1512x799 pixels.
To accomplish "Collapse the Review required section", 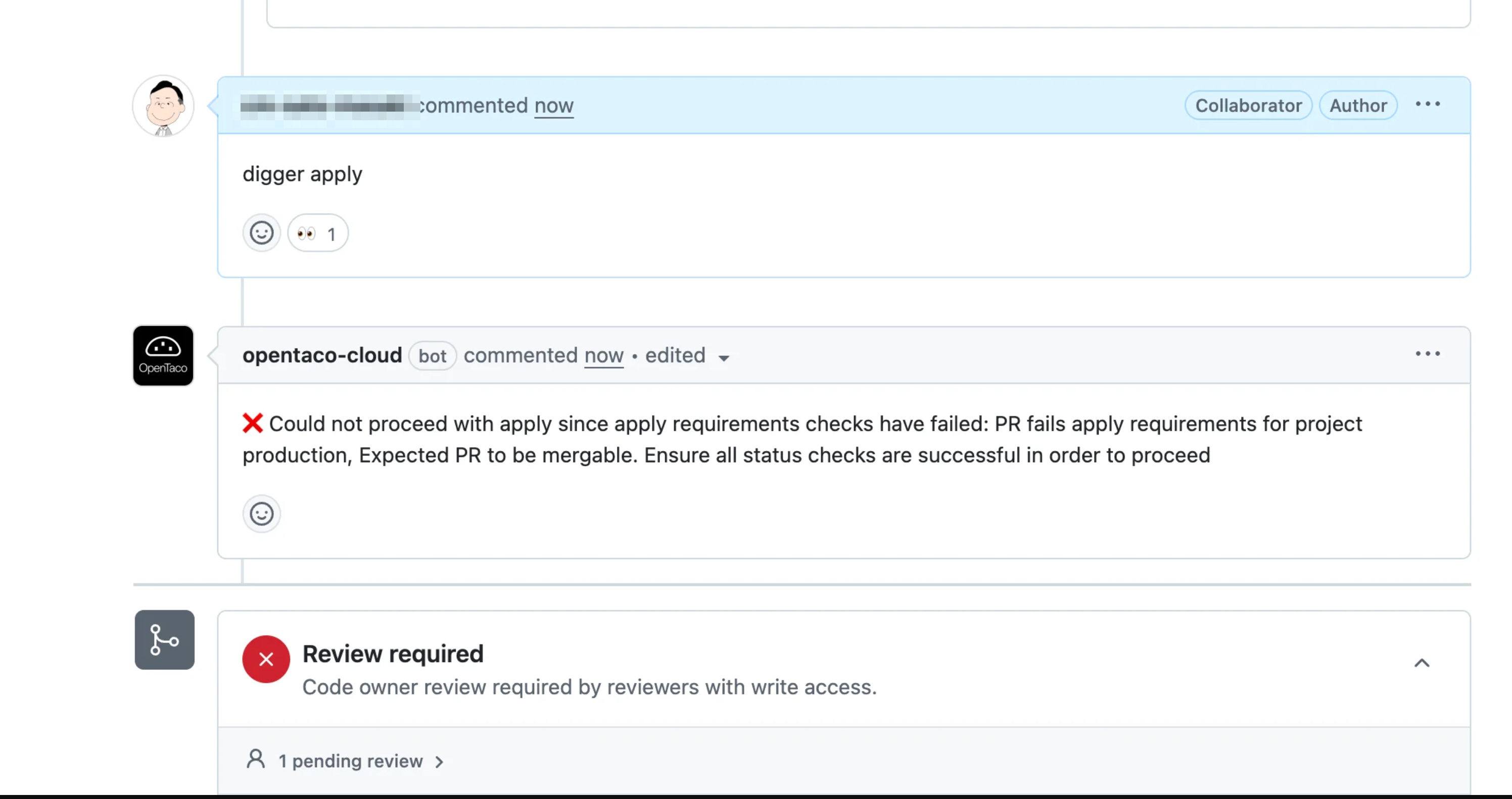I will [1422, 663].
